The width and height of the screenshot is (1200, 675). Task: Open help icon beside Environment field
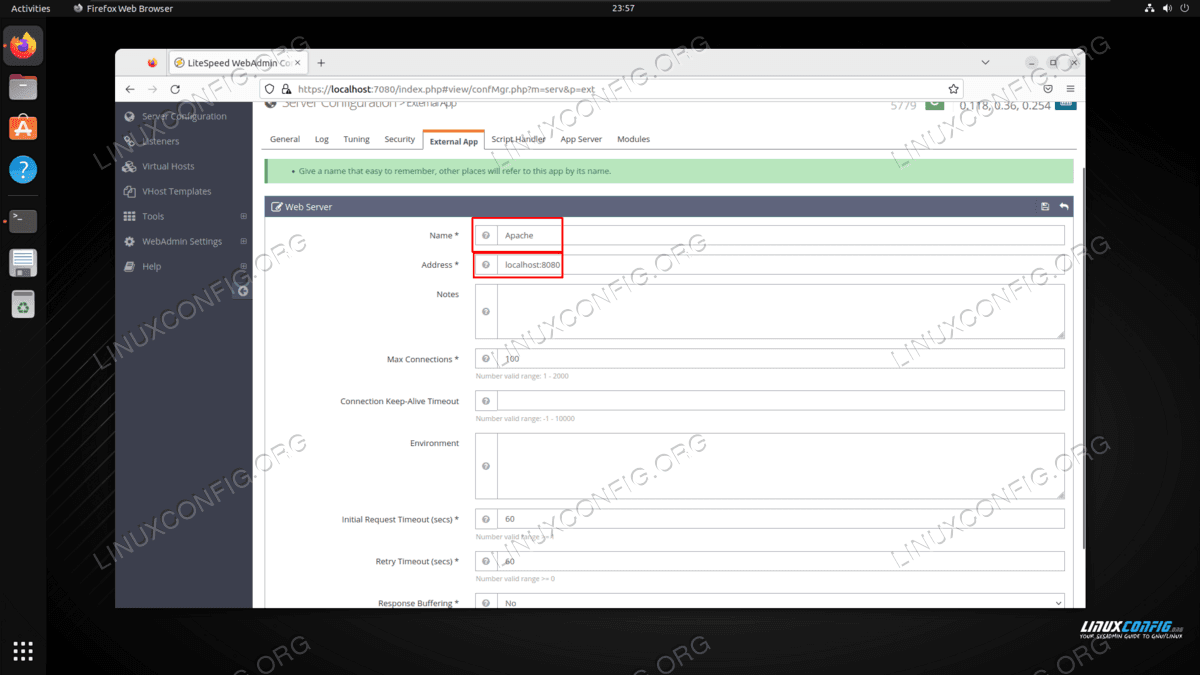486,466
